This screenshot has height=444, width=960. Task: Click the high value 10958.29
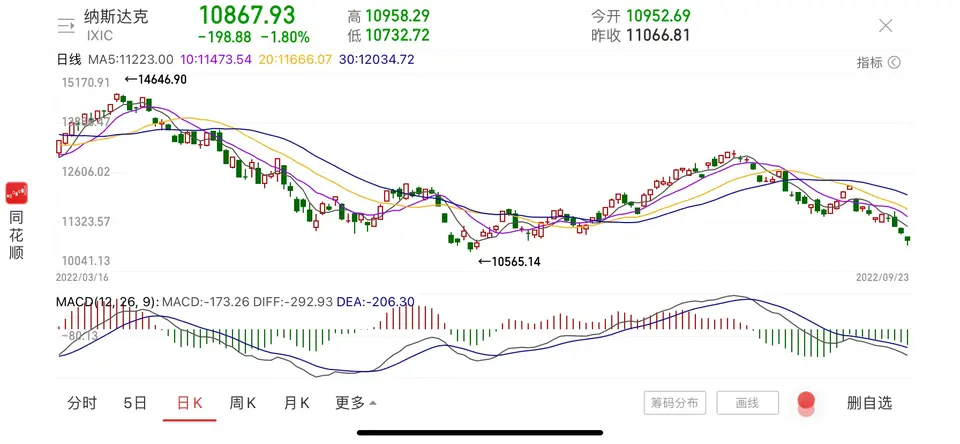point(397,15)
